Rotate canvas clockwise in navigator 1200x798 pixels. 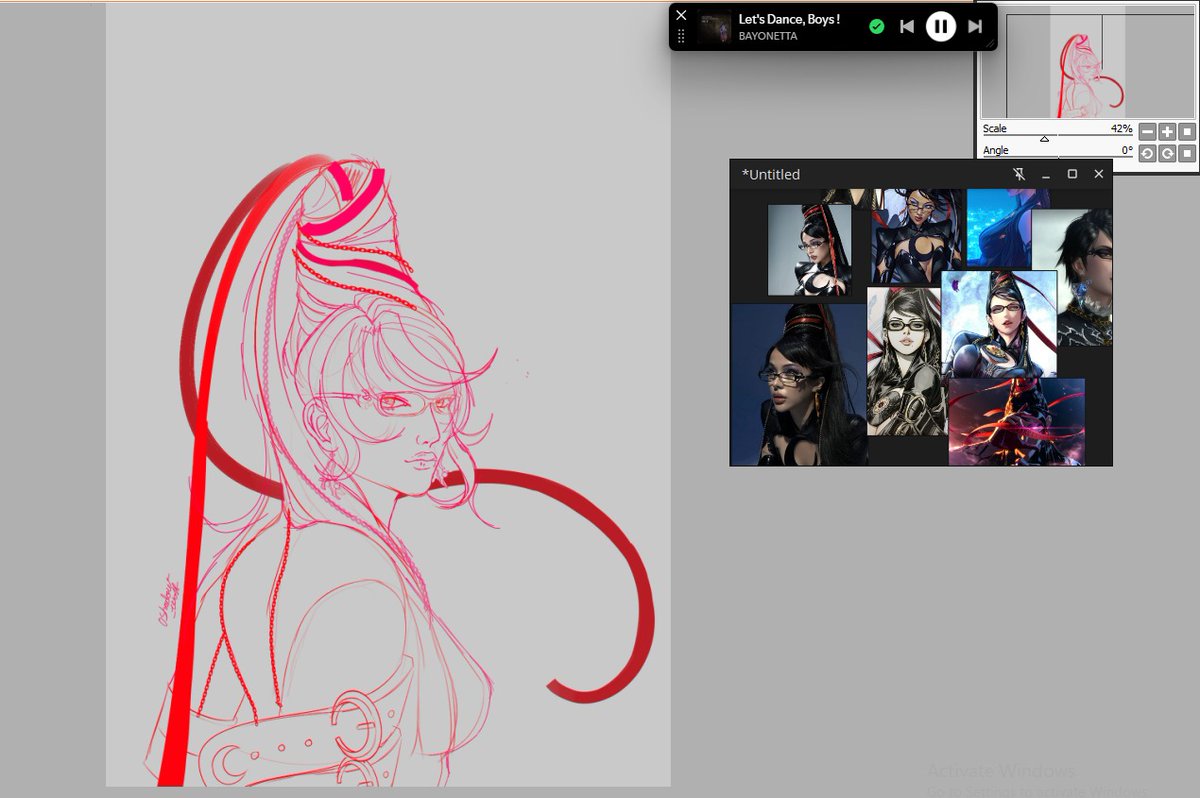pyautogui.click(x=1167, y=153)
